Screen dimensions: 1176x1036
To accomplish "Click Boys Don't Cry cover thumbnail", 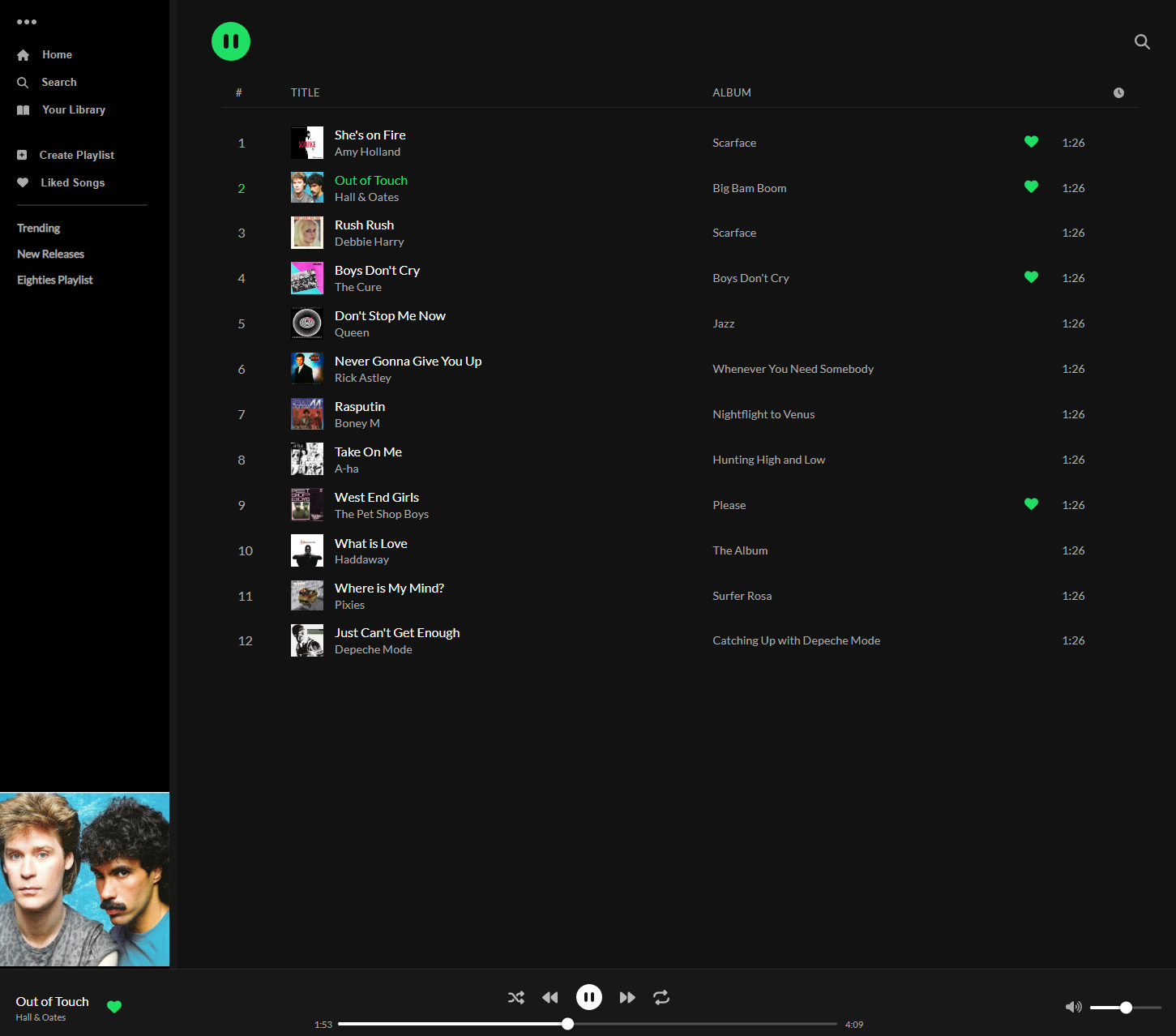I will pyautogui.click(x=307, y=278).
